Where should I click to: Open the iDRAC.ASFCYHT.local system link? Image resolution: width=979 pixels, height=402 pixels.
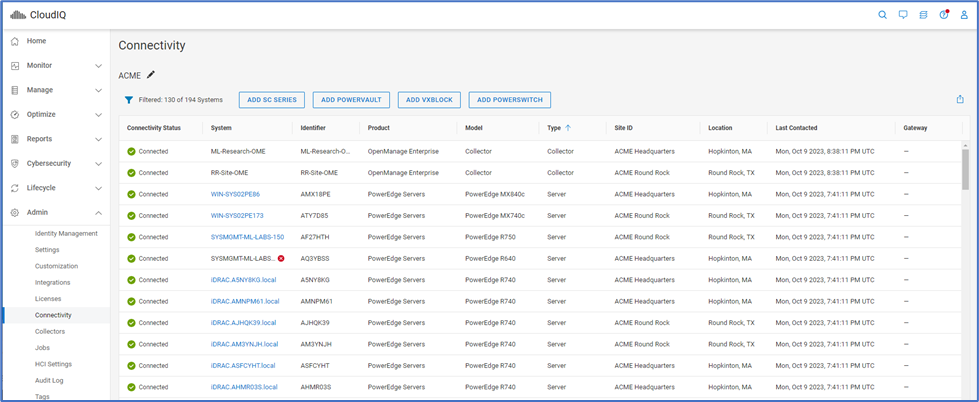click(x=243, y=366)
